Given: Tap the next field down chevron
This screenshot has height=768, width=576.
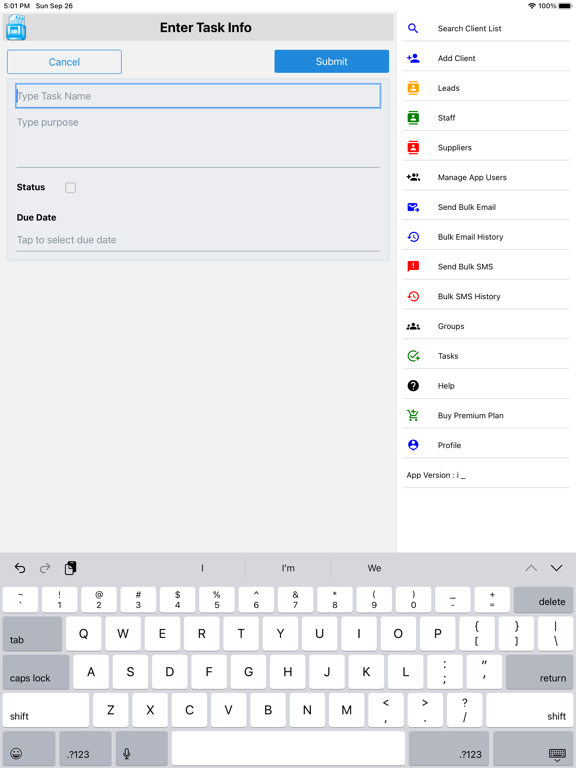Looking at the screenshot, I should [x=556, y=568].
